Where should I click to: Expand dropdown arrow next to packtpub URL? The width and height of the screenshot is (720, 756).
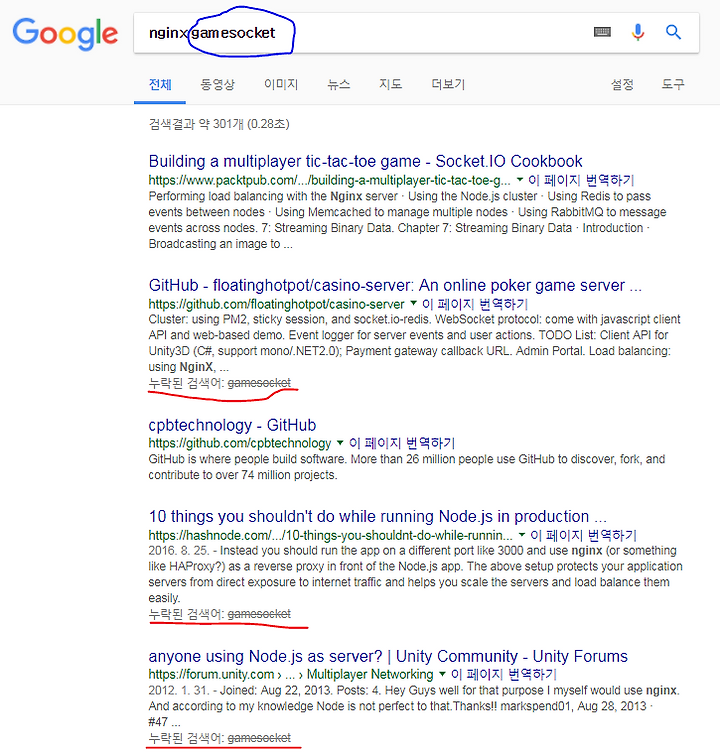click(x=520, y=180)
